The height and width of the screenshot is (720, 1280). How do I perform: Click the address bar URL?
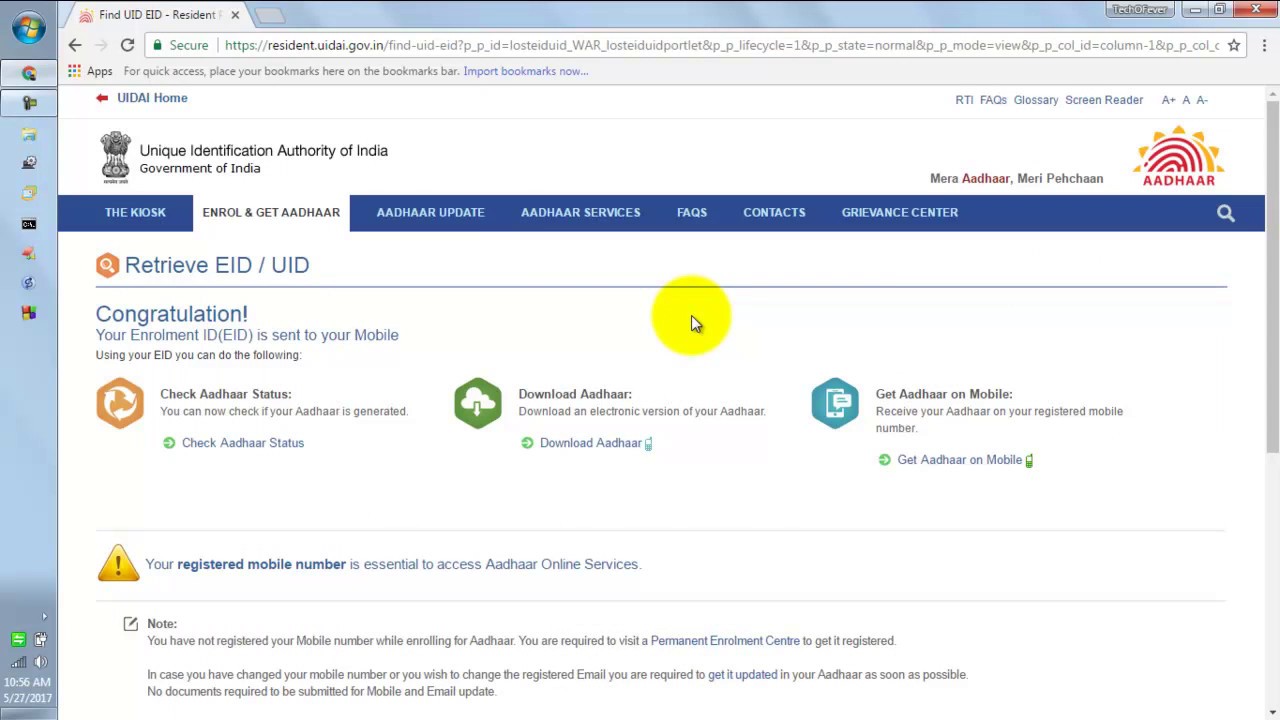pos(720,45)
